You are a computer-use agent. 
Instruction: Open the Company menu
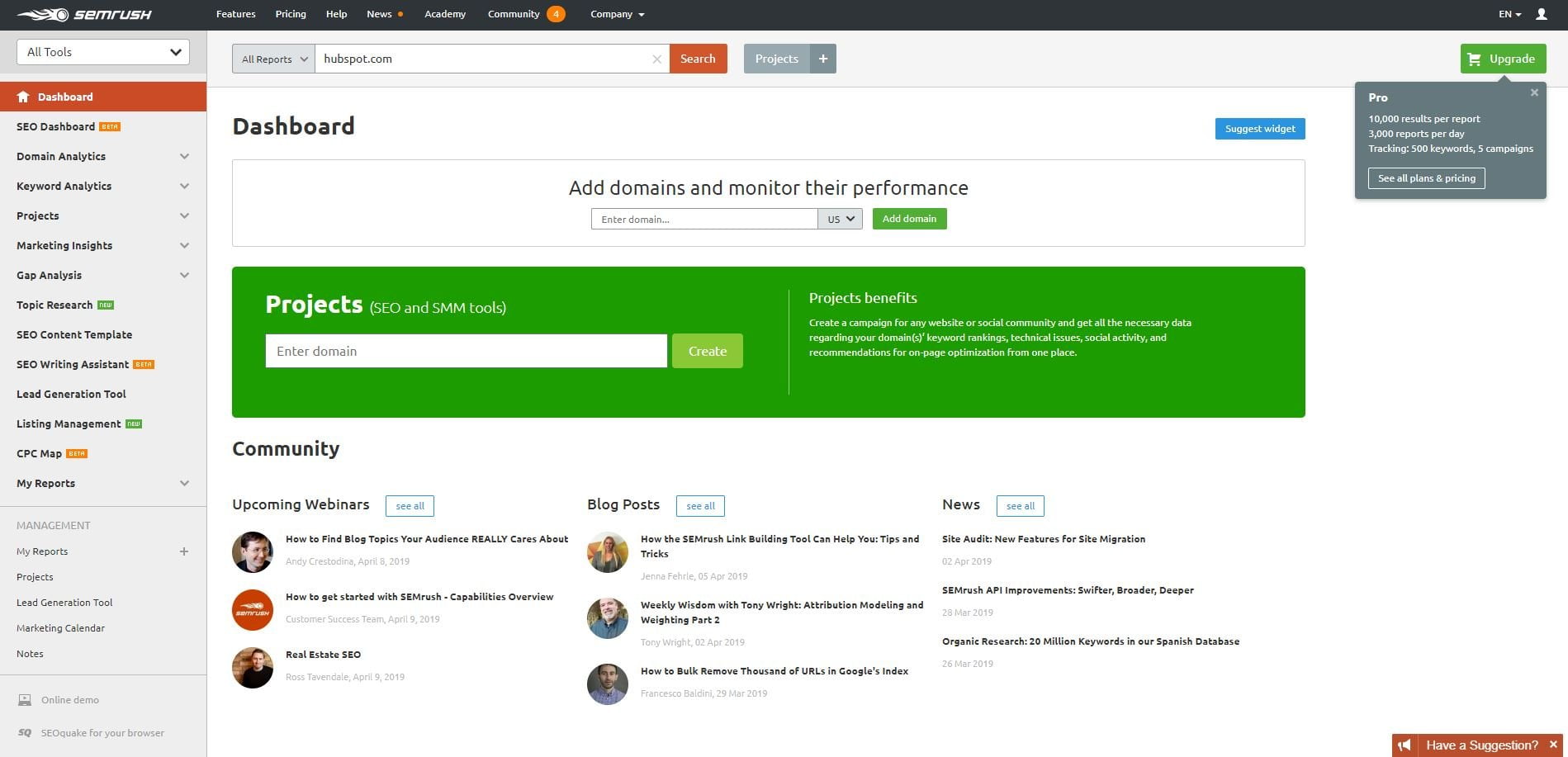click(x=618, y=14)
